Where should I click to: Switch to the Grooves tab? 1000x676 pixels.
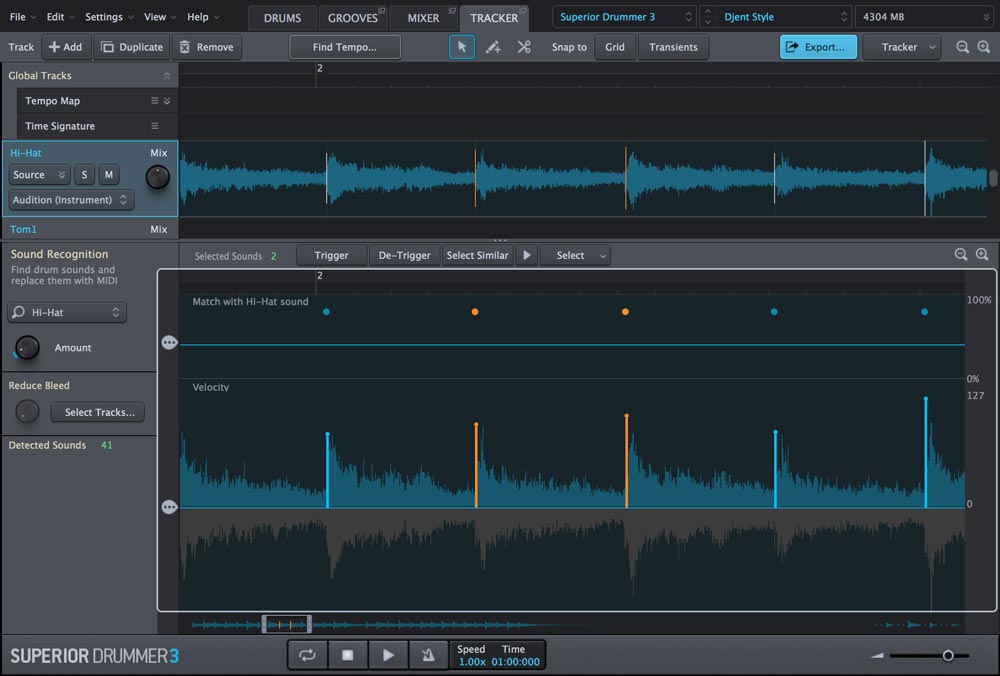click(x=353, y=18)
